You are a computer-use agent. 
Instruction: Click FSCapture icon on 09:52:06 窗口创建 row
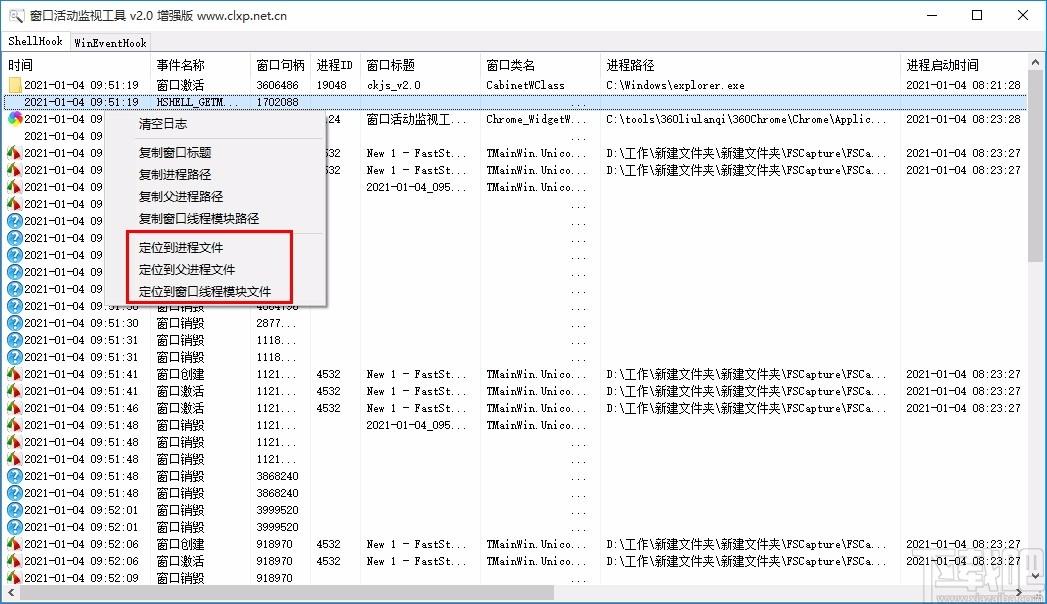(x=15, y=545)
